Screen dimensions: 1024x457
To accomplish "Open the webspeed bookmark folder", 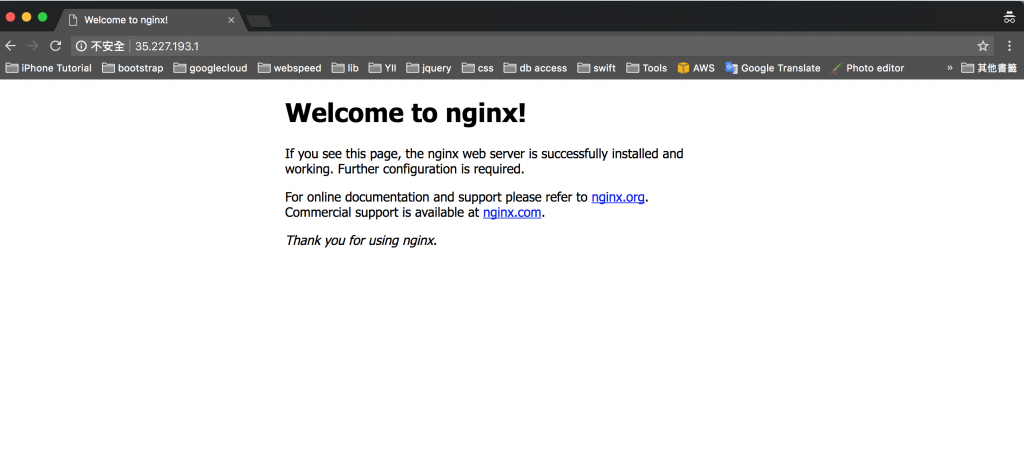I will pos(289,68).
